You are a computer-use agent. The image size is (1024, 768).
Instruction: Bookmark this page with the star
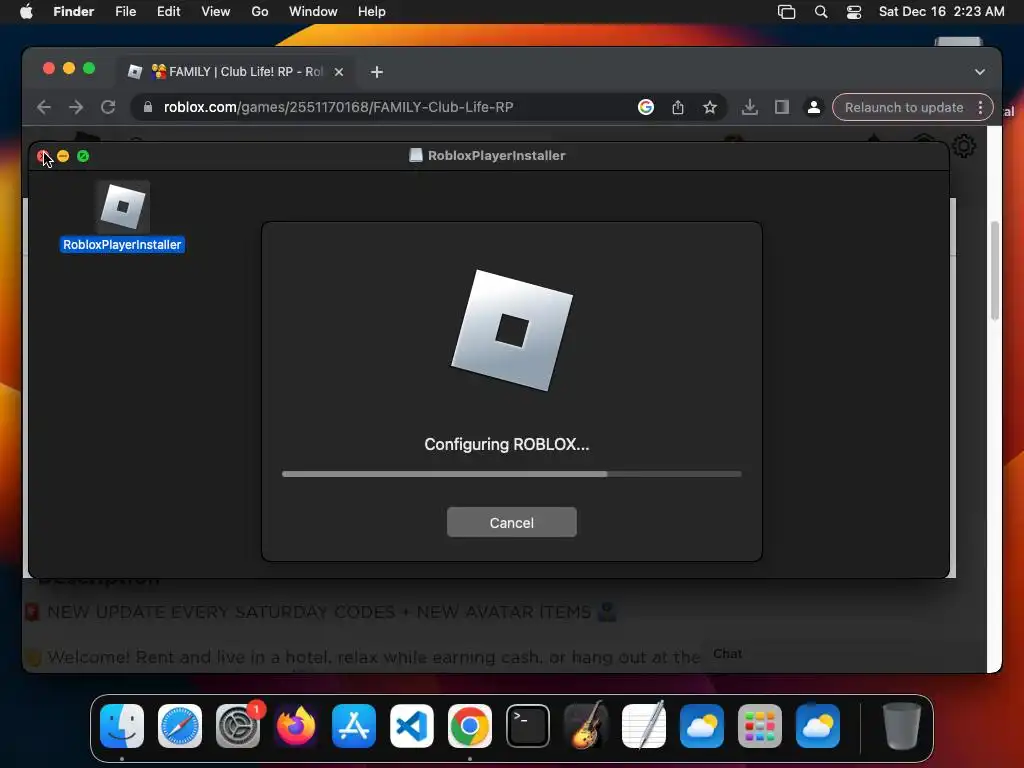pyautogui.click(x=710, y=107)
